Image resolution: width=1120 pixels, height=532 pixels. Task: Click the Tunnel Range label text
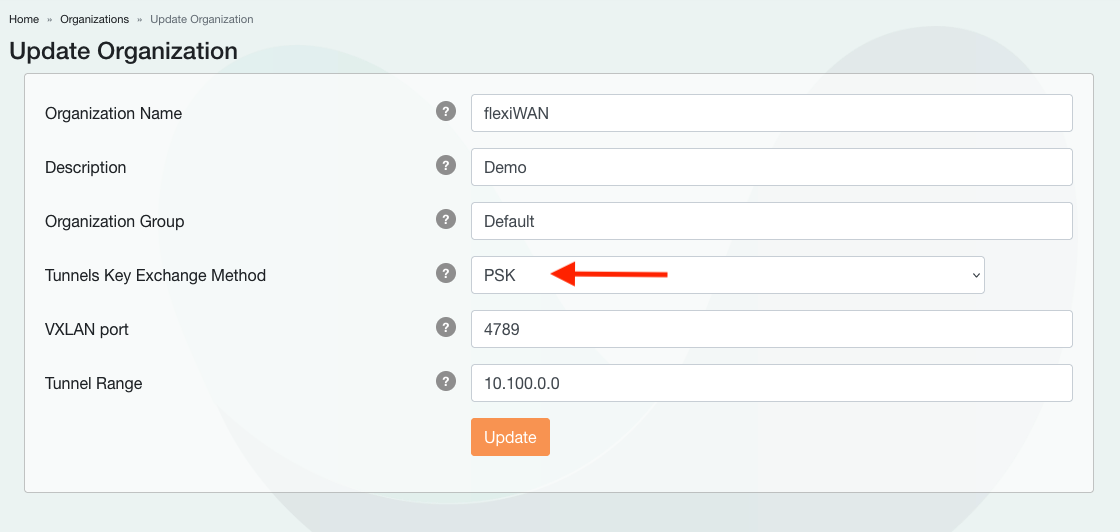pyautogui.click(x=93, y=383)
